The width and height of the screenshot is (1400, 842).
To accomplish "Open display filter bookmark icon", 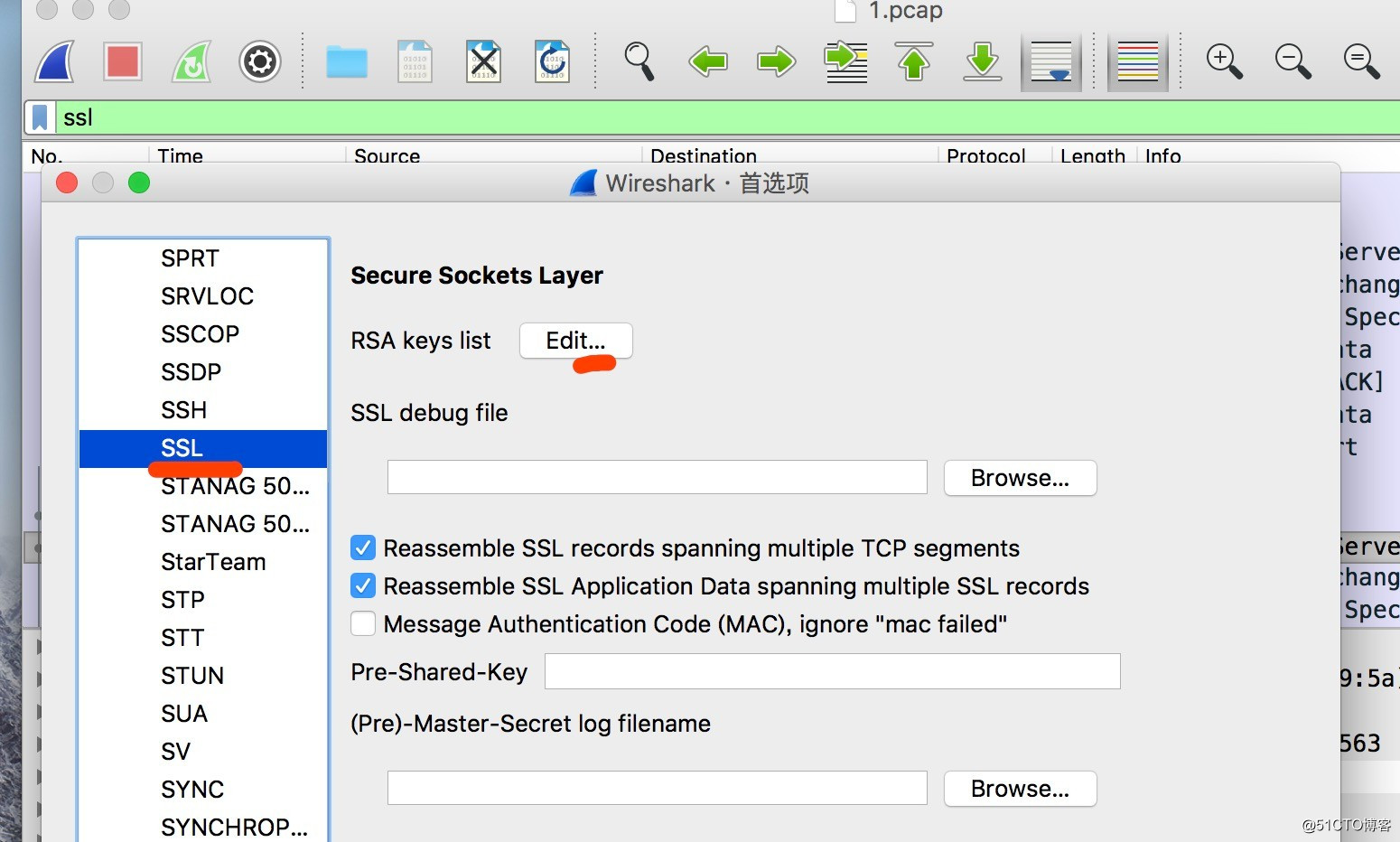I will click(40, 117).
